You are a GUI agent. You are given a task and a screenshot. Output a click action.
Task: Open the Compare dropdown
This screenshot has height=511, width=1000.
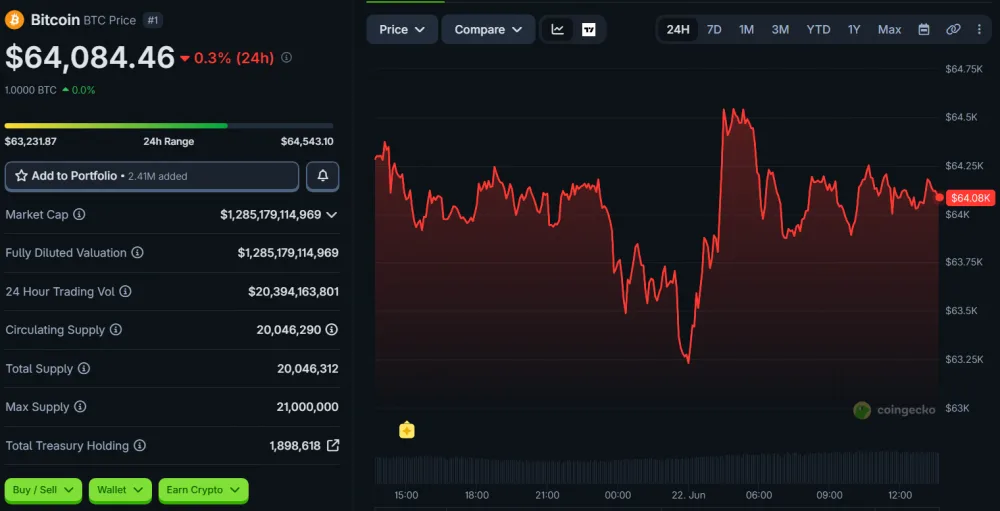[488, 29]
